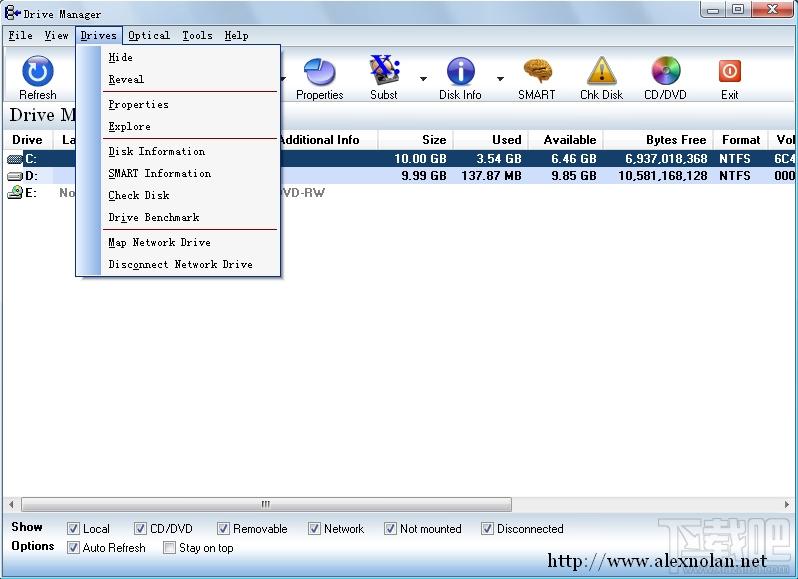The image size is (798, 579).
Task: Toggle the CD/DVD show checkbox
Action: click(x=140, y=529)
